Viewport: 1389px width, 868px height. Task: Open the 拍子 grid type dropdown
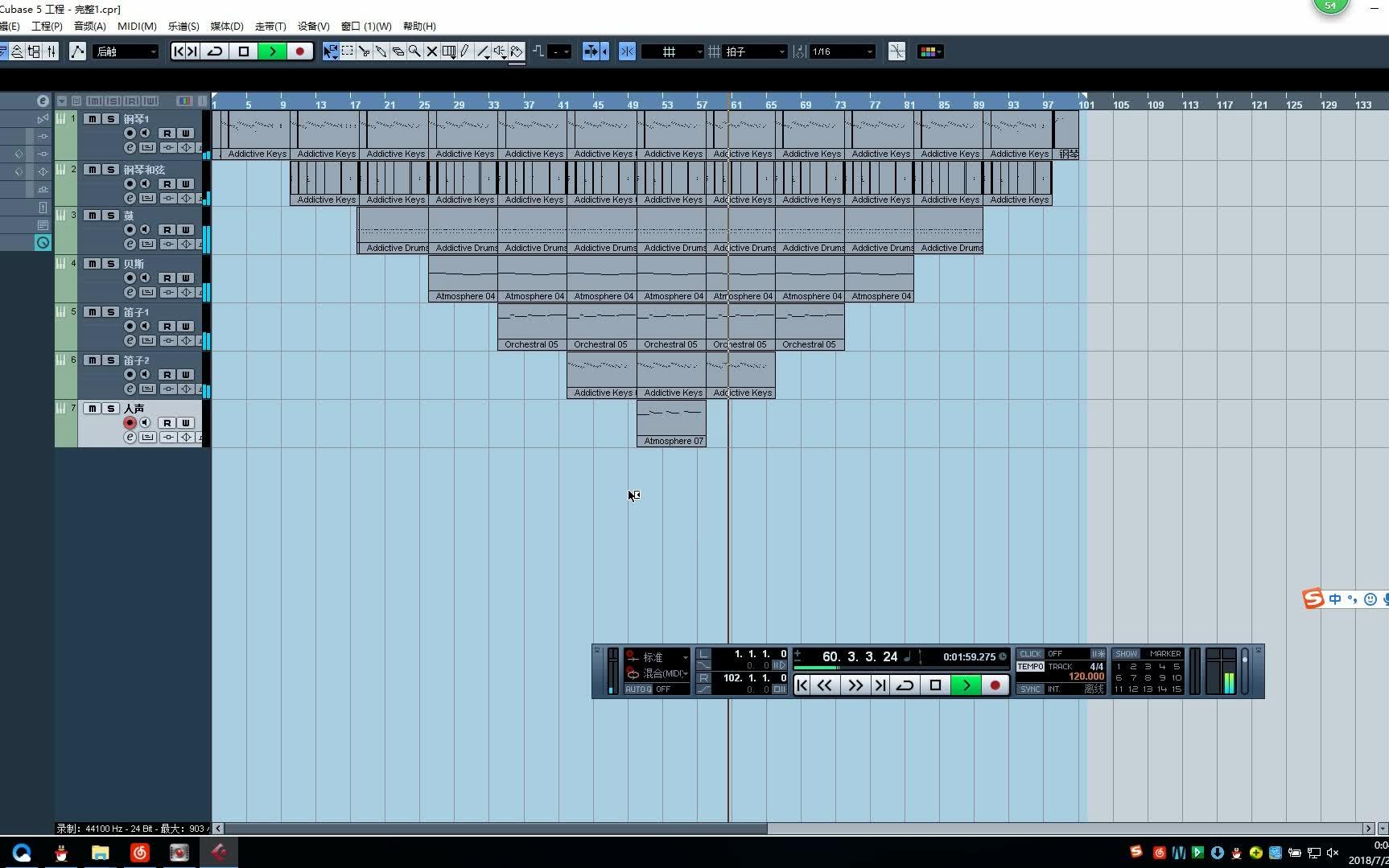(755, 51)
